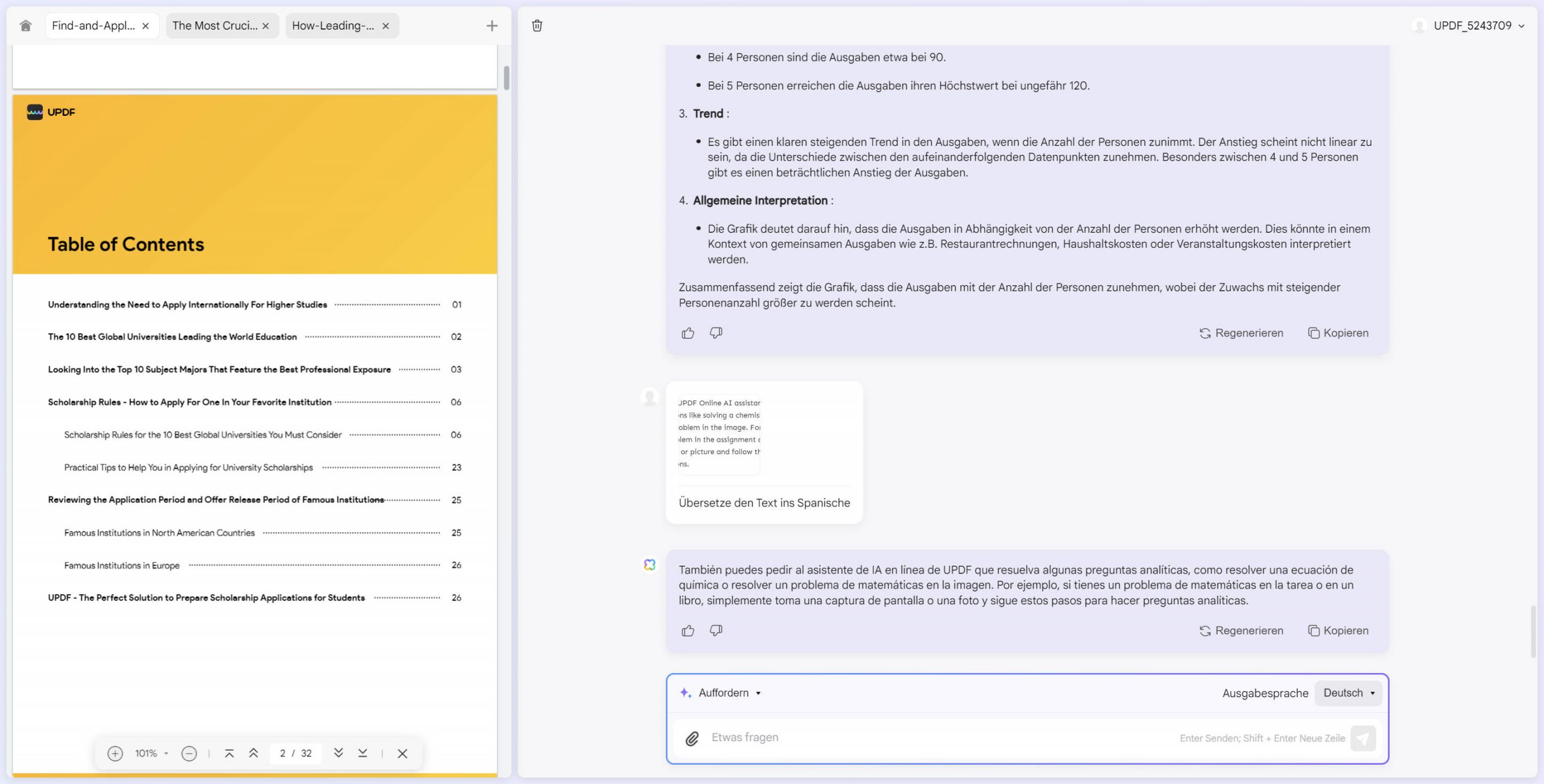Click the PDF viewer vertical scrollbar
This screenshot has width=1544, height=784.
pos(507,78)
